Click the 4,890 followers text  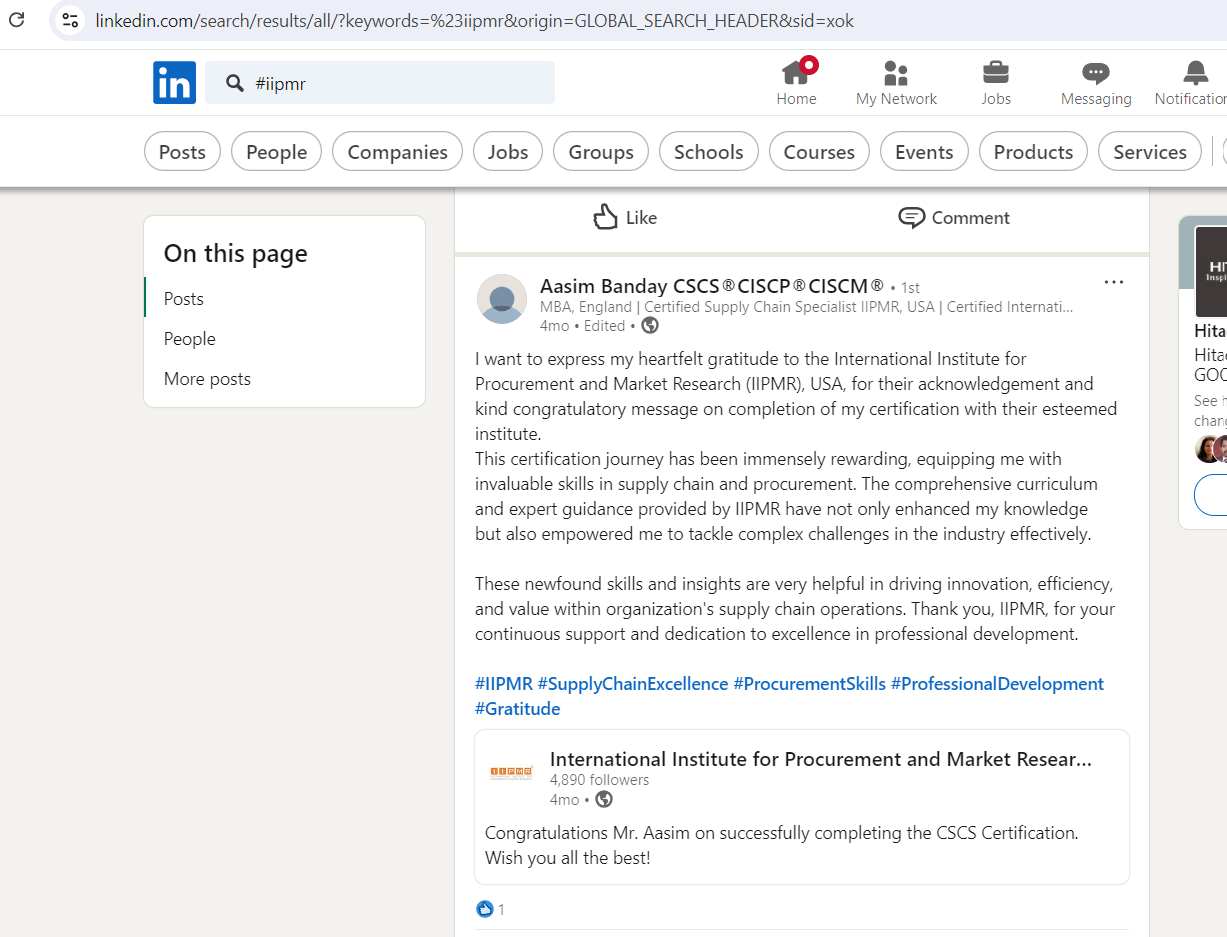coord(600,780)
